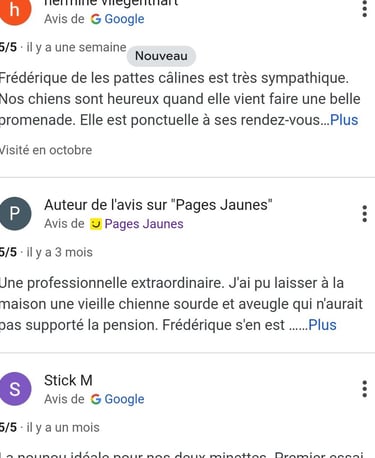Viewport: 375px width, 458px height.
Task: Click the "Visité en octobre" text
Action: point(46,150)
